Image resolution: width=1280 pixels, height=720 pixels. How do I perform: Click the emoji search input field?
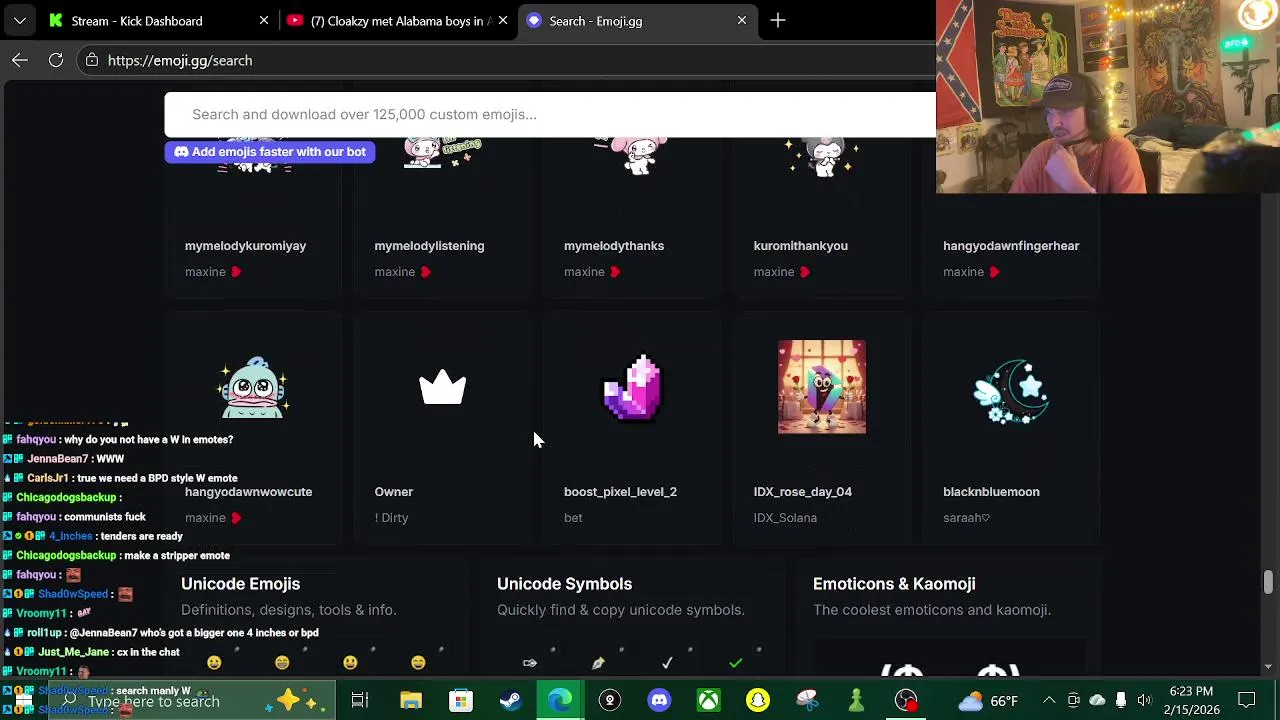(x=550, y=114)
